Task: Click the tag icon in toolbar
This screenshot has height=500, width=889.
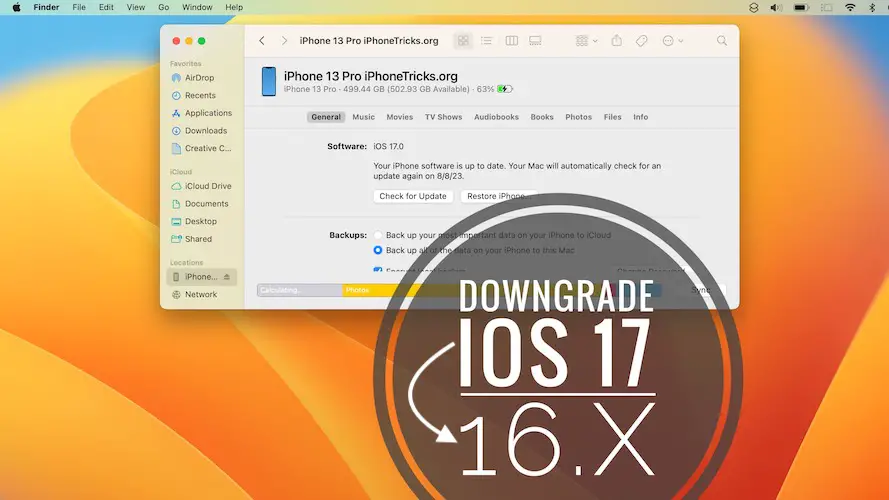Action: tap(642, 41)
